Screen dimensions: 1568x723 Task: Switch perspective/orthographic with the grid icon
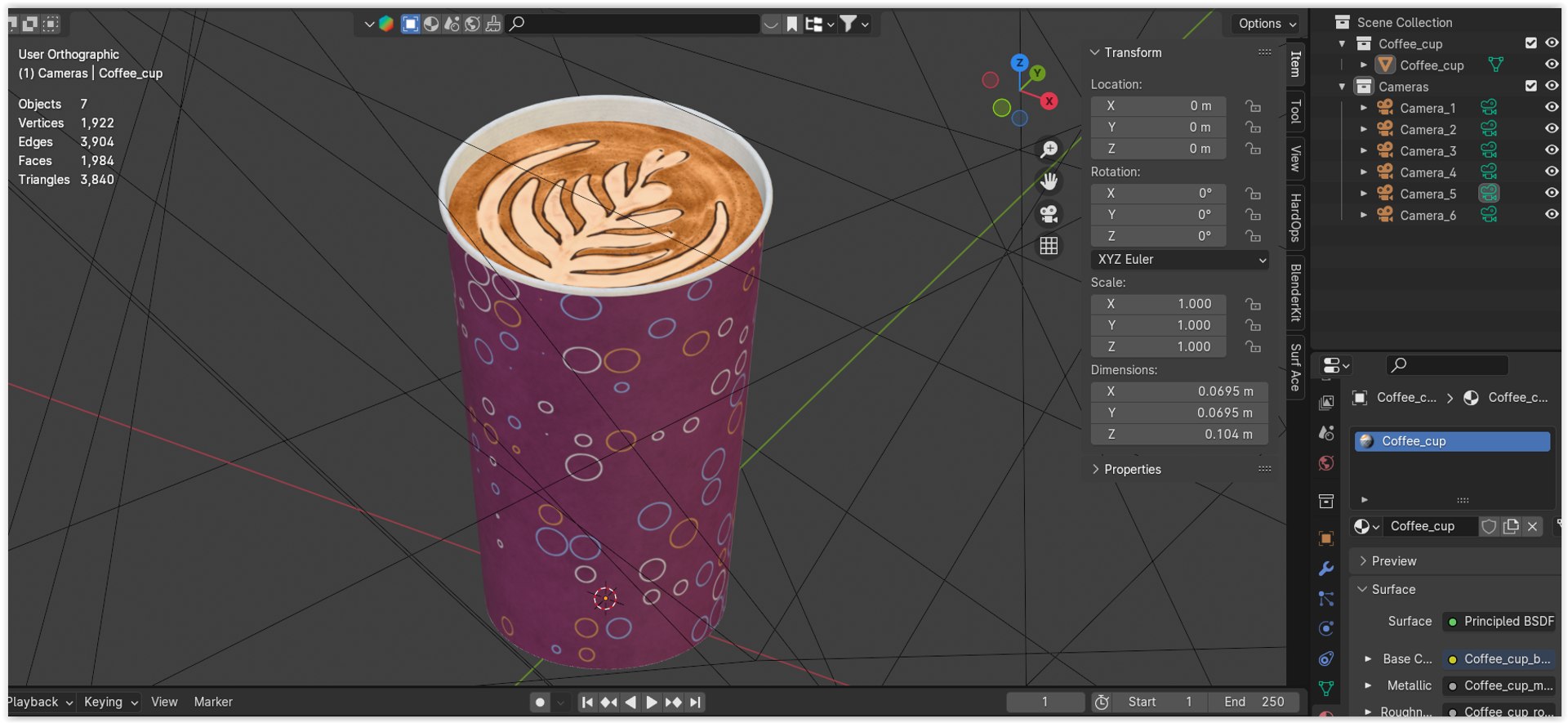tap(1049, 246)
